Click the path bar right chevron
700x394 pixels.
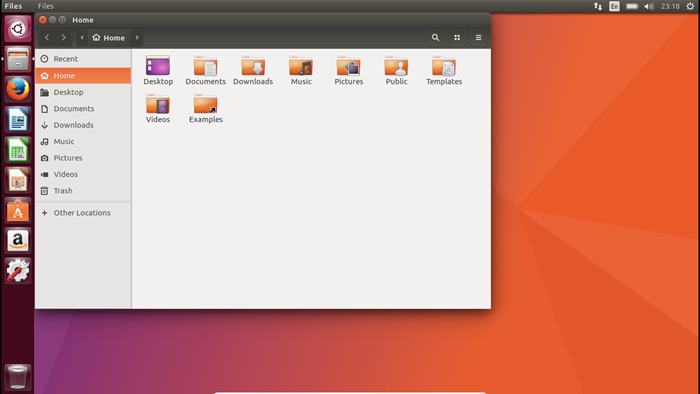point(137,37)
